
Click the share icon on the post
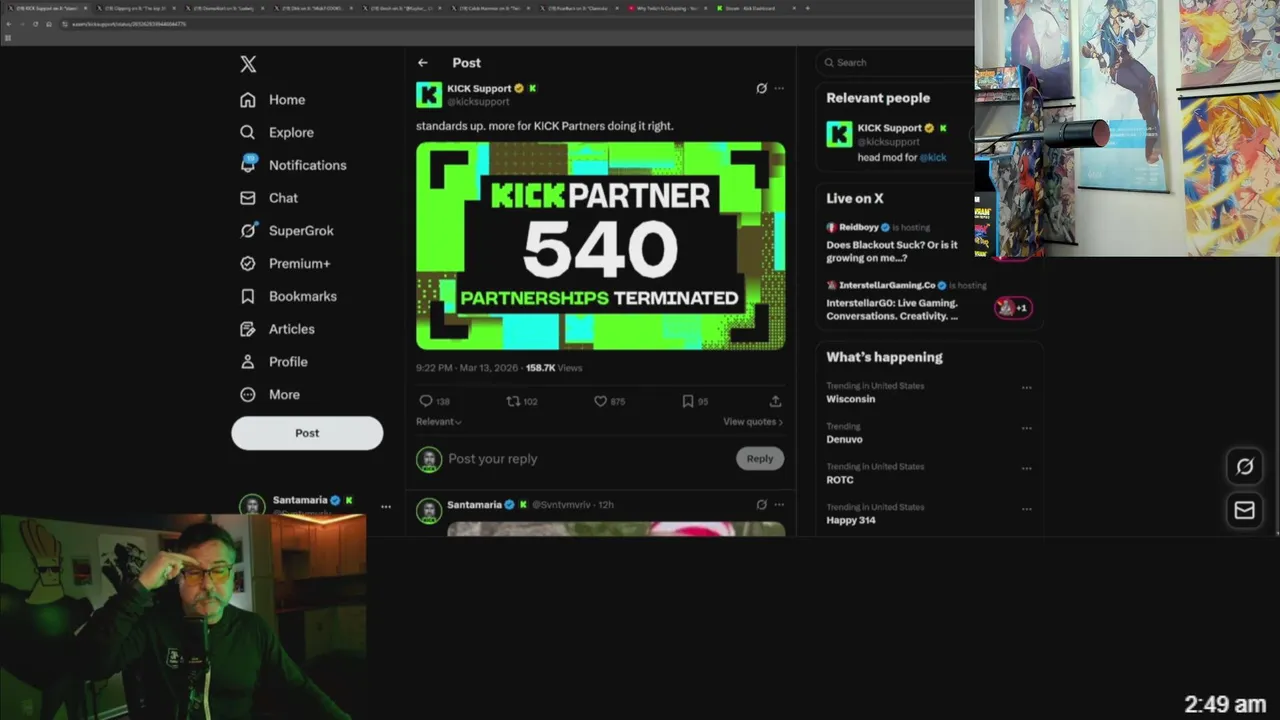click(775, 401)
